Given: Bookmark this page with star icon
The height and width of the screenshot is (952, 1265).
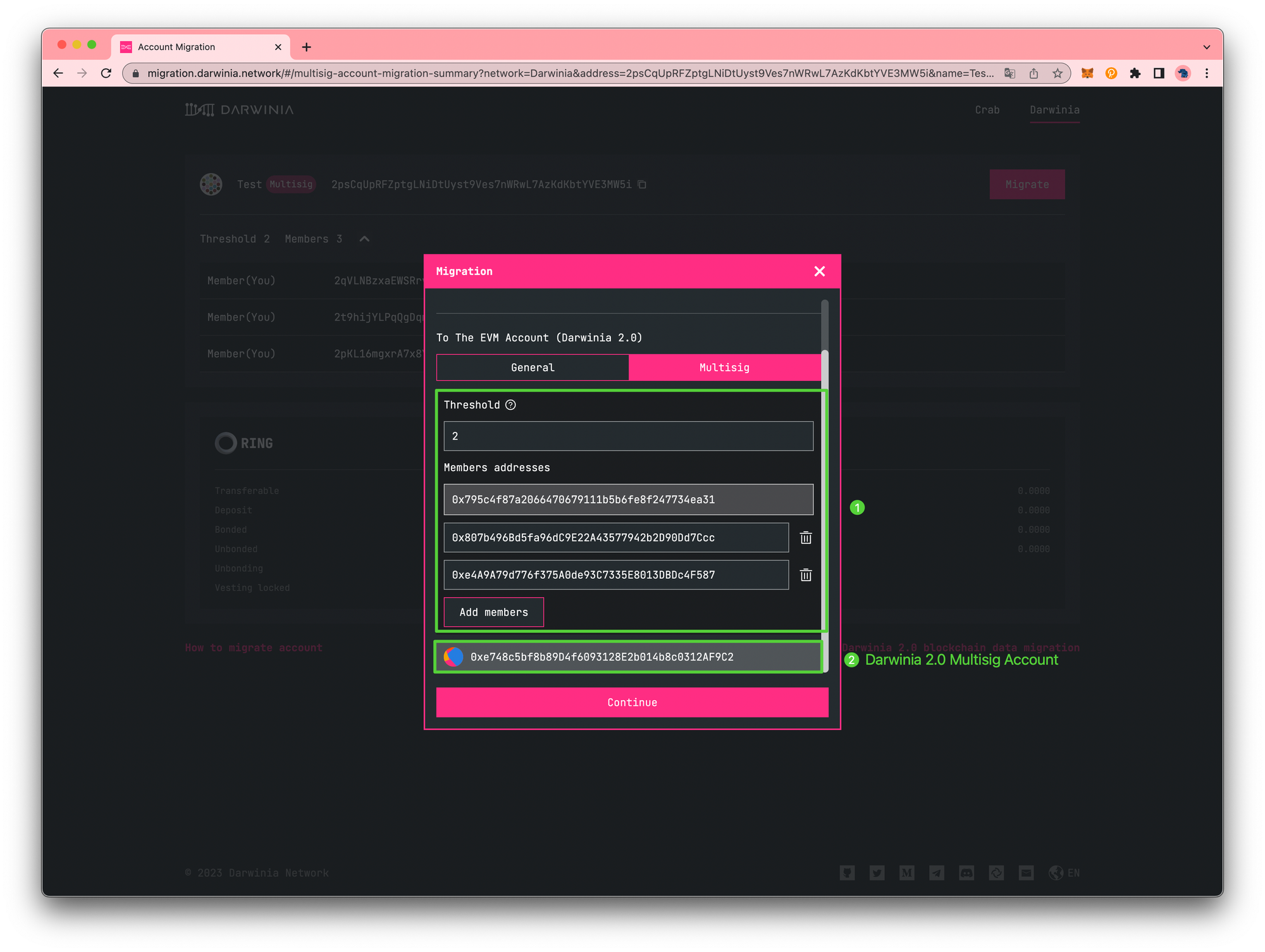Looking at the screenshot, I should click(1058, 73).
